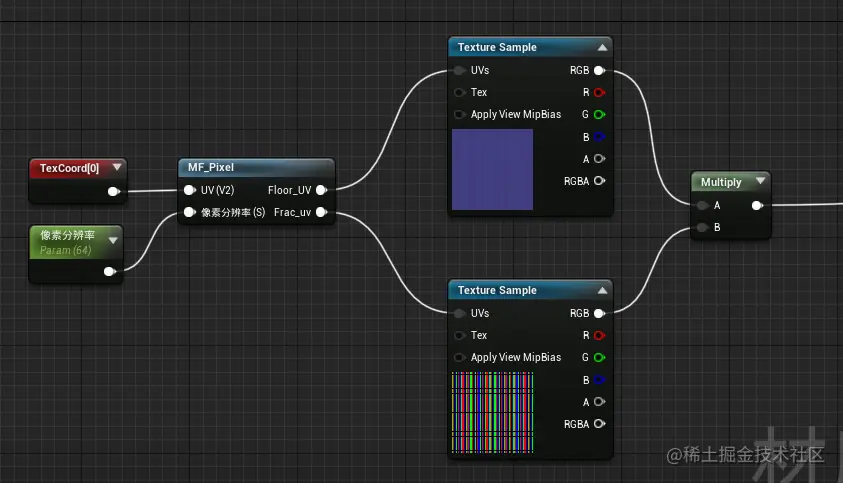Expand the TexCoord[0] node dropdown arrow
This screenshot has height=483, width=843.
pyautogui.click(x=117, y=168)
